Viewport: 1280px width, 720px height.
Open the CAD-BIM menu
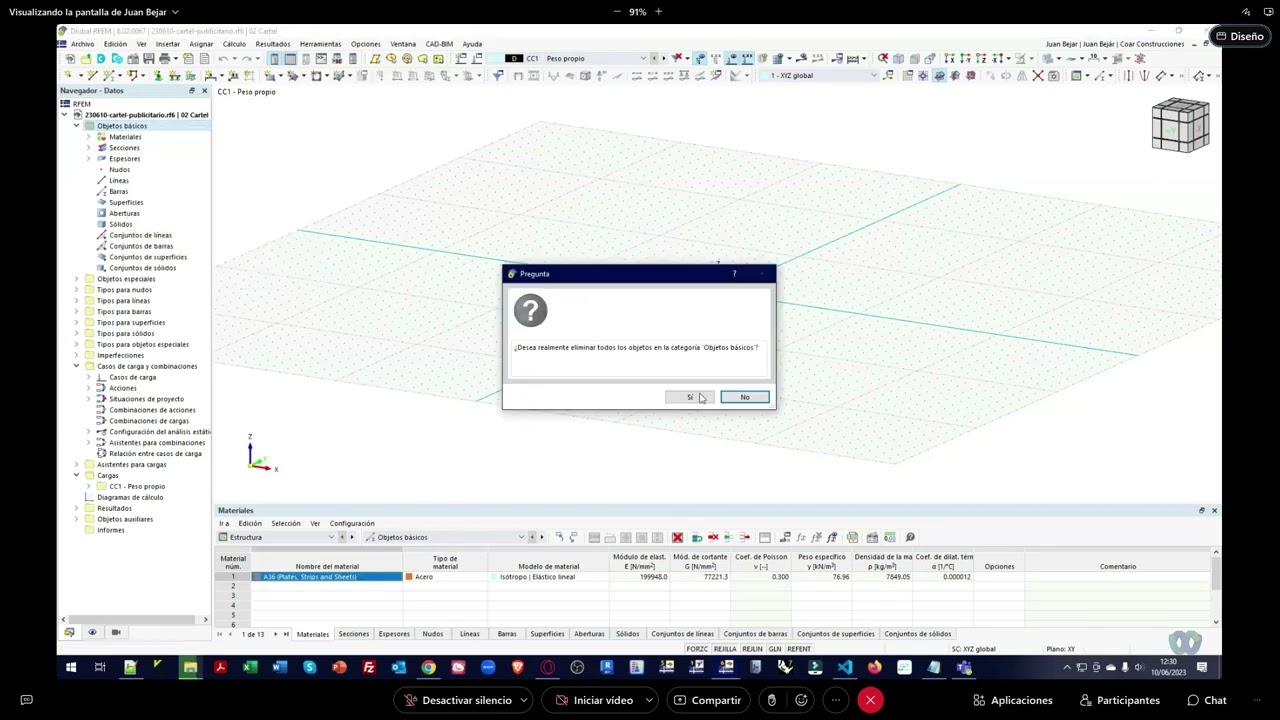pos(439,44)
